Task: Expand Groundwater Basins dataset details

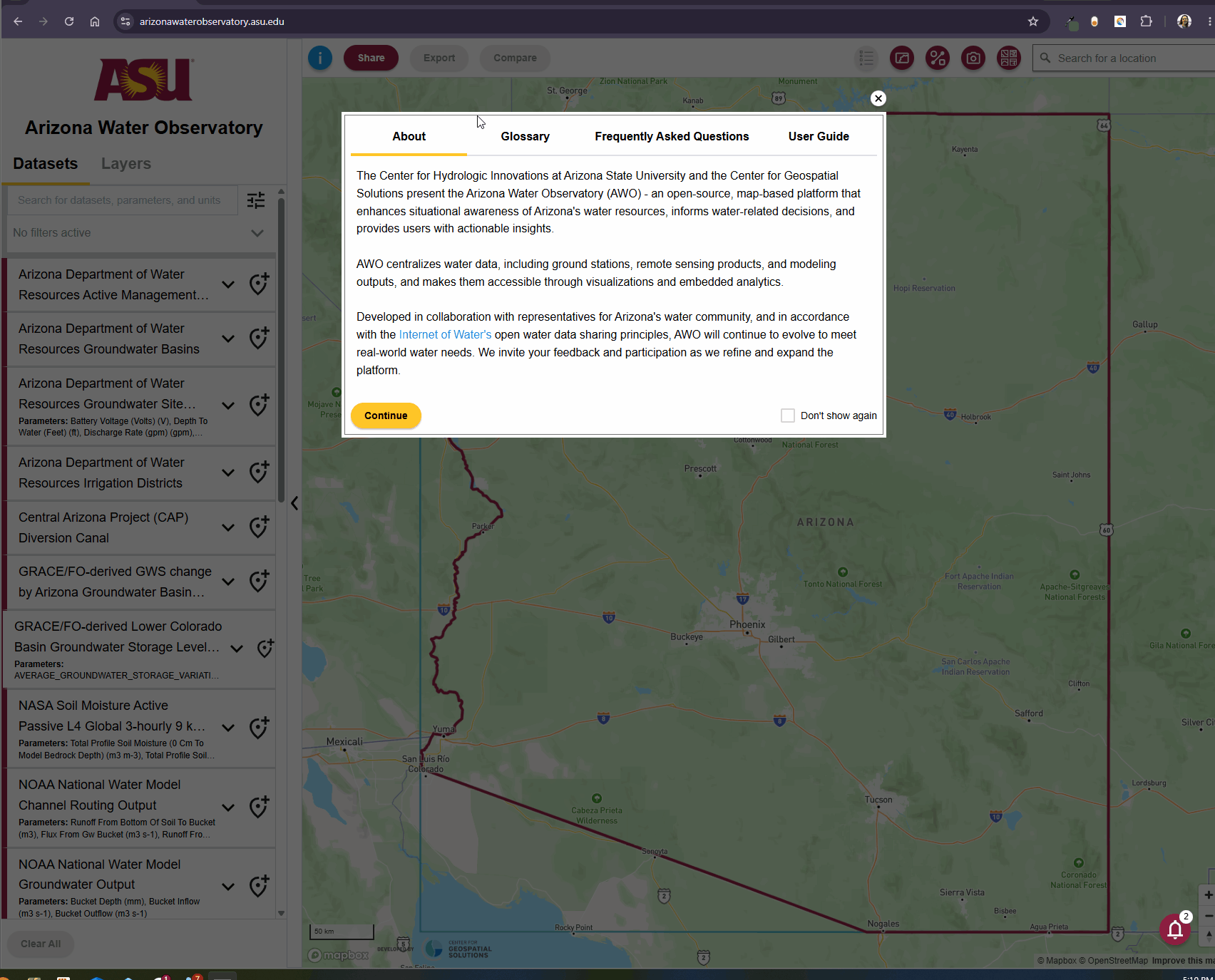Action: [228, 339]
